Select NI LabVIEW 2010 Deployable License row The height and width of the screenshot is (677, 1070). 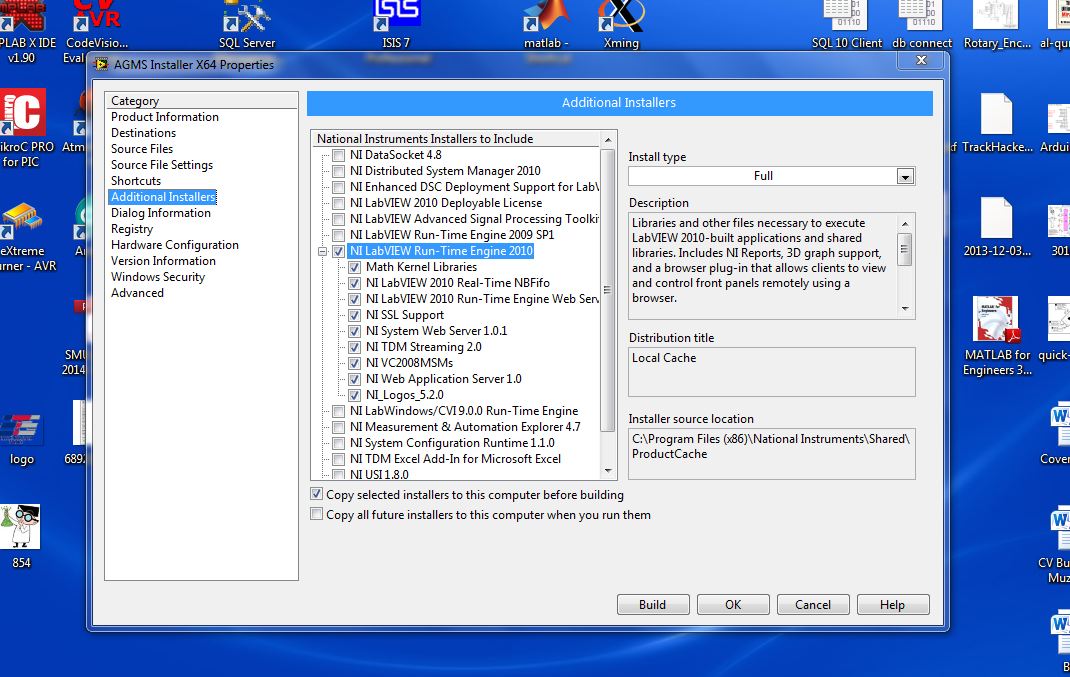[x=446, y=203]
